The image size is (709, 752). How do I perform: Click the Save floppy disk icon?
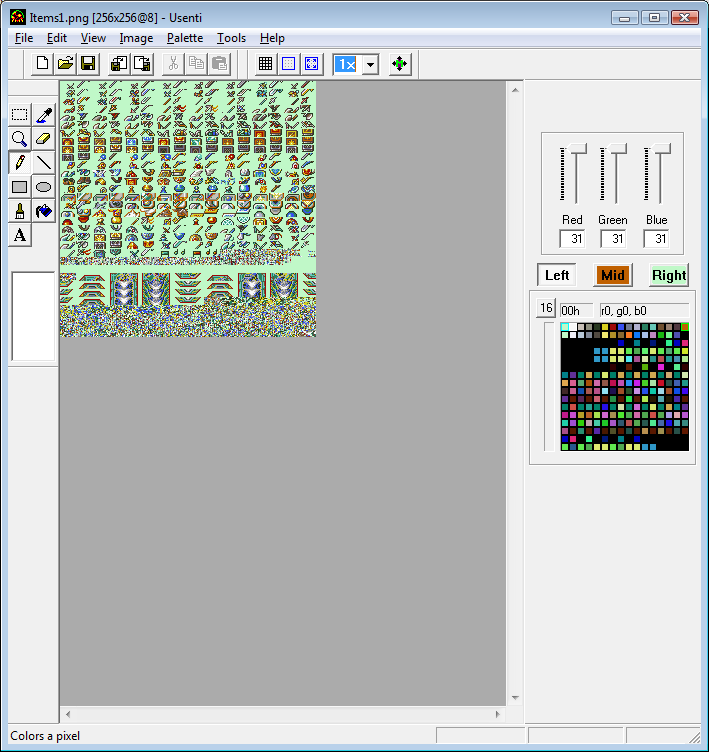click(x=88, y=64)
